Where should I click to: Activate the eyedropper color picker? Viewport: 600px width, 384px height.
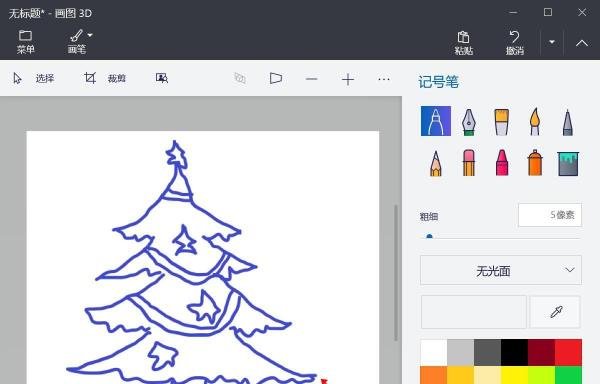pos(556,312)
